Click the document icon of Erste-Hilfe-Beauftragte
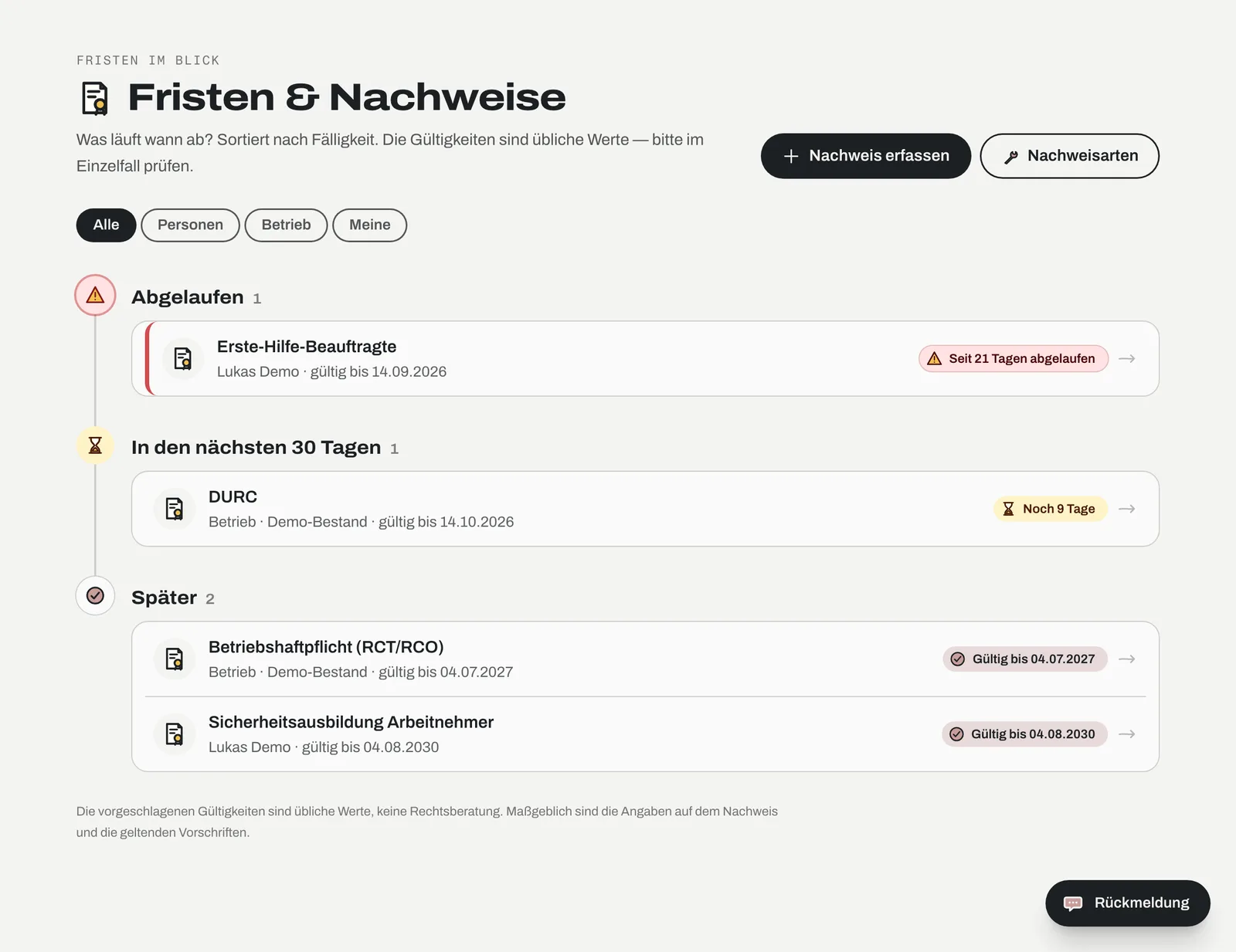This screenshot has width=1236, height=952. 183,359
